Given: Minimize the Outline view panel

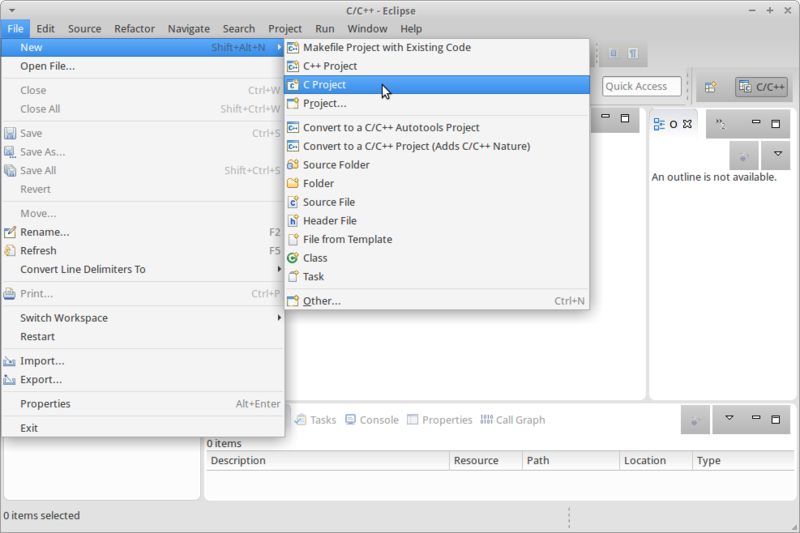Looking at the screenshot, I should (756, 122).
